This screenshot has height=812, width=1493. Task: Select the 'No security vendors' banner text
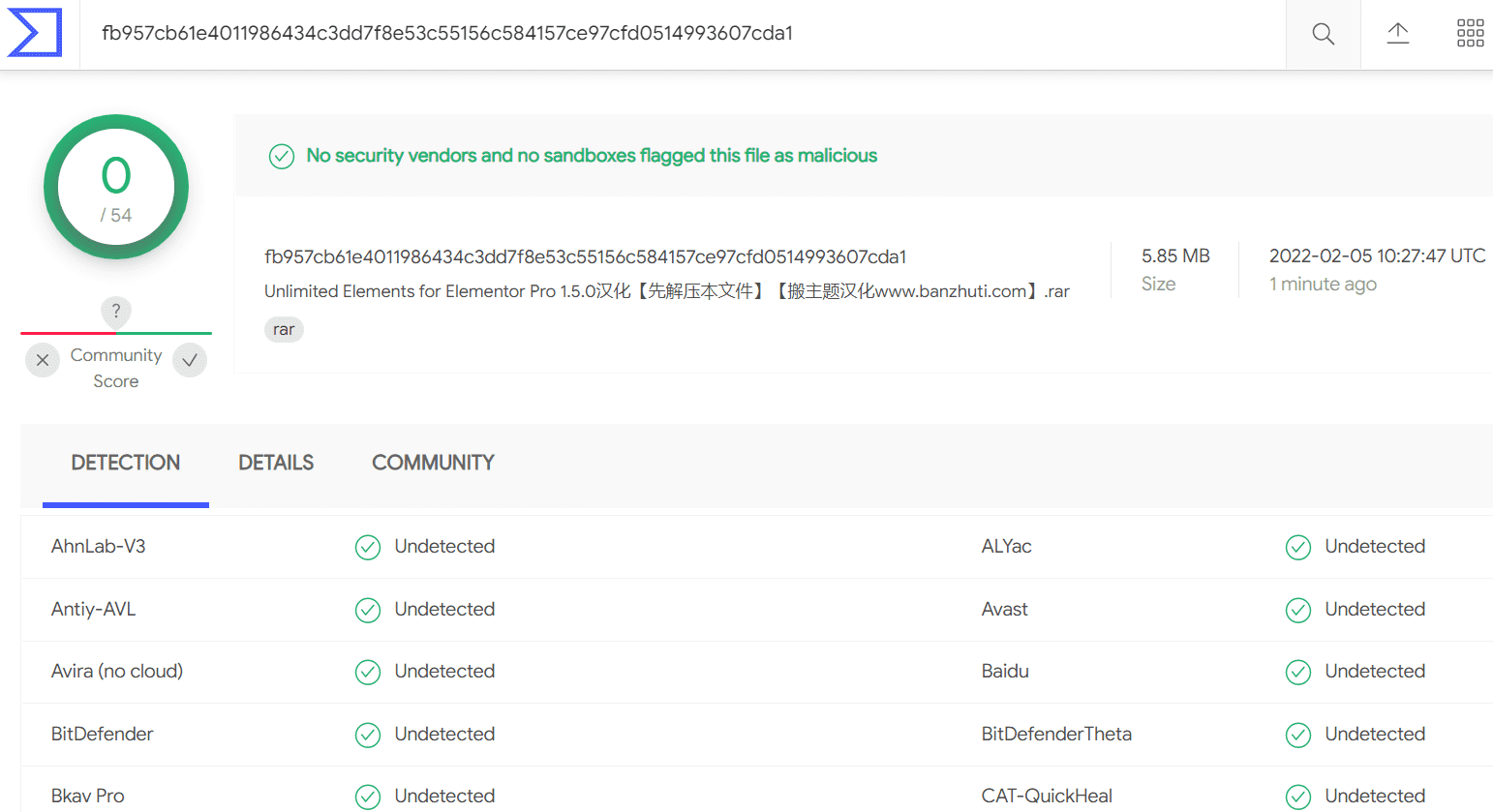point(592,156)
